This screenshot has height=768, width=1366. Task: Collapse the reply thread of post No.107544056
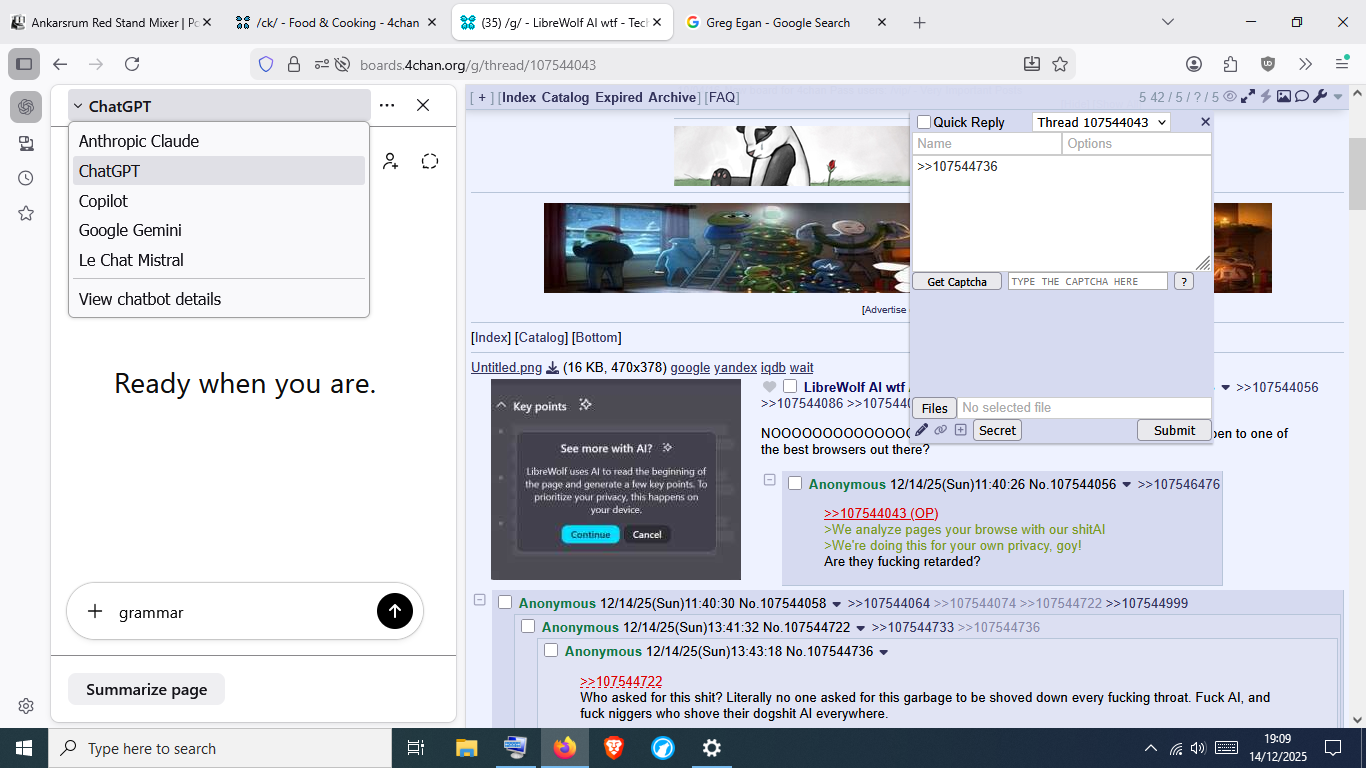click(x=769, y=480)
